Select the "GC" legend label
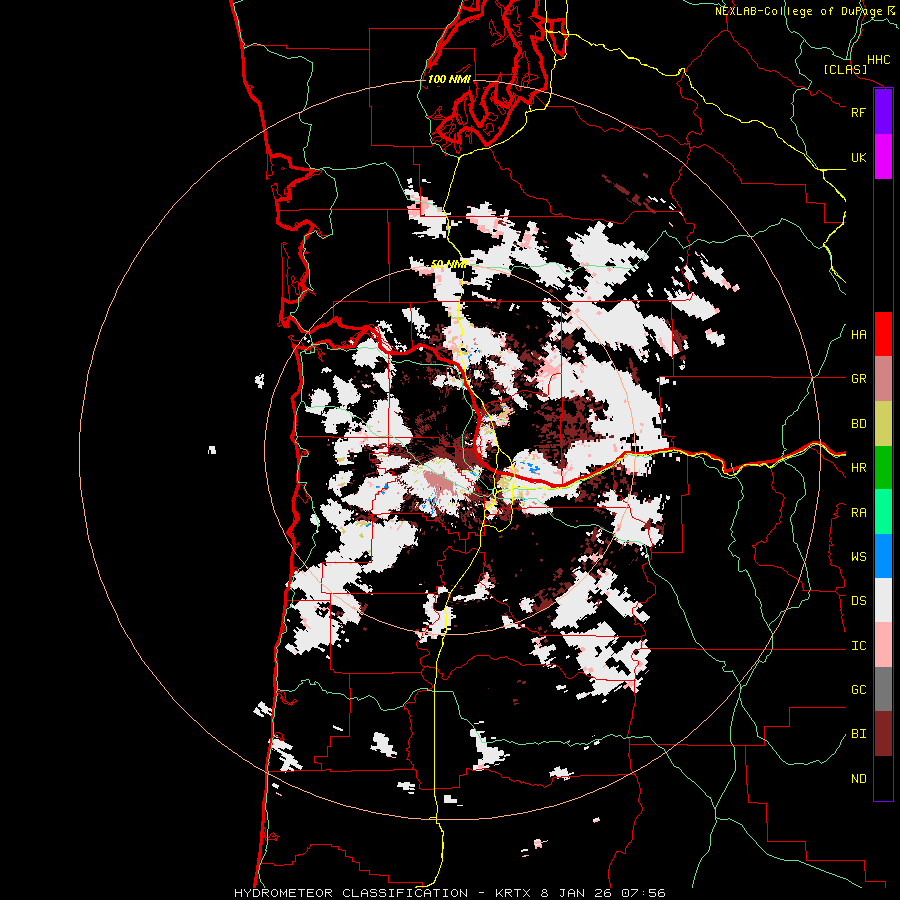 [858, 690]
